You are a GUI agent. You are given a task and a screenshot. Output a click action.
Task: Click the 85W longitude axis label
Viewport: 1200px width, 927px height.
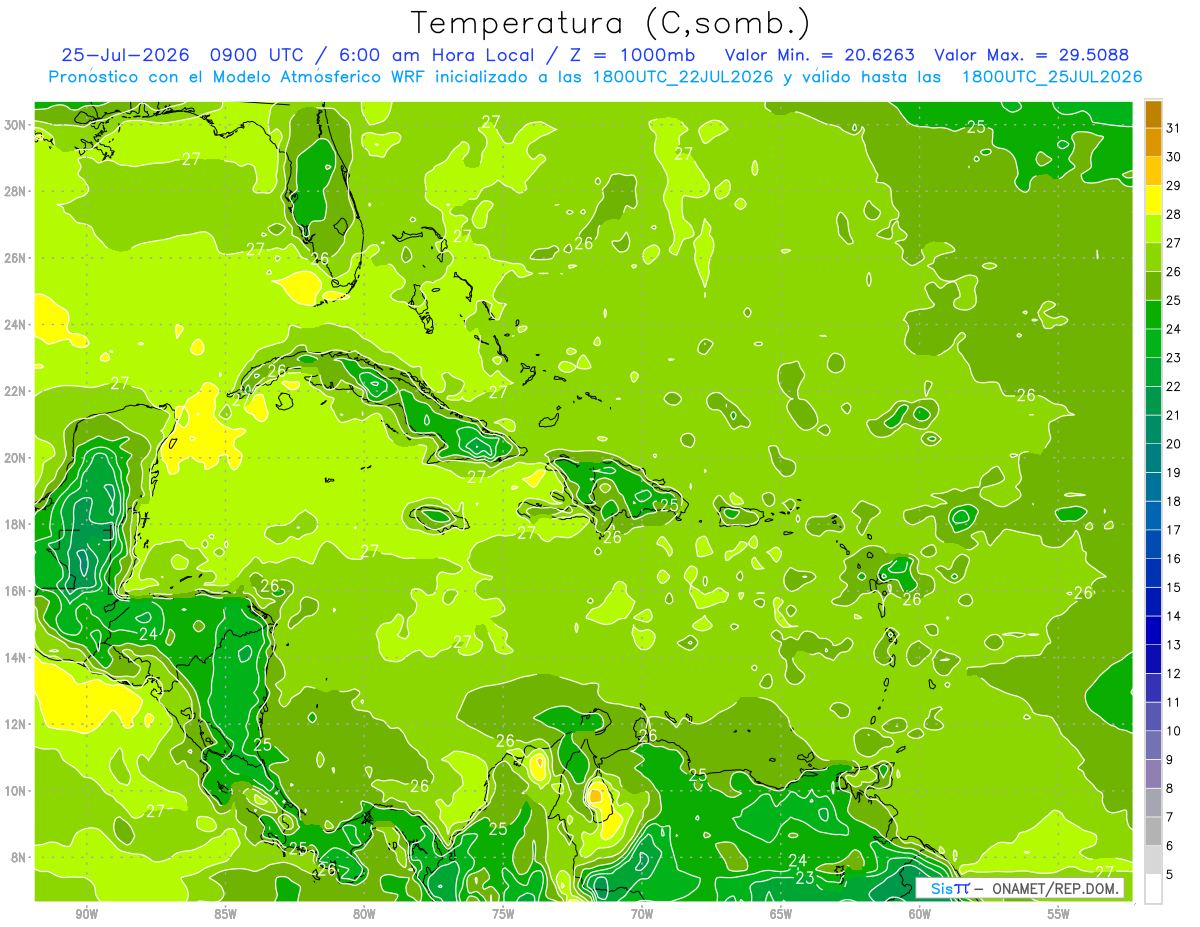[225, 914]
